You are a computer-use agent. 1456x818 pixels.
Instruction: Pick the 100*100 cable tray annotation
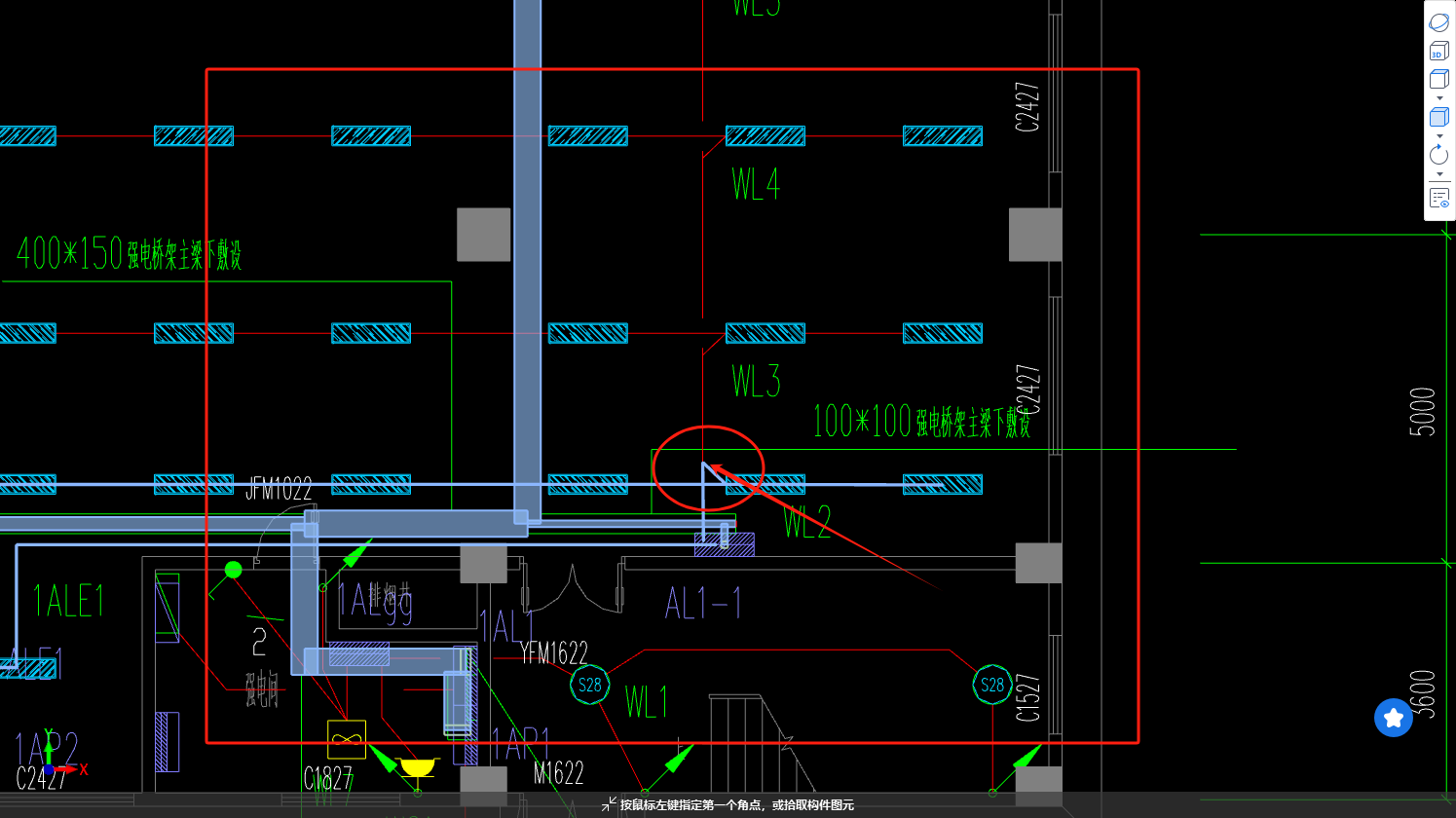(x=921, y=421)
